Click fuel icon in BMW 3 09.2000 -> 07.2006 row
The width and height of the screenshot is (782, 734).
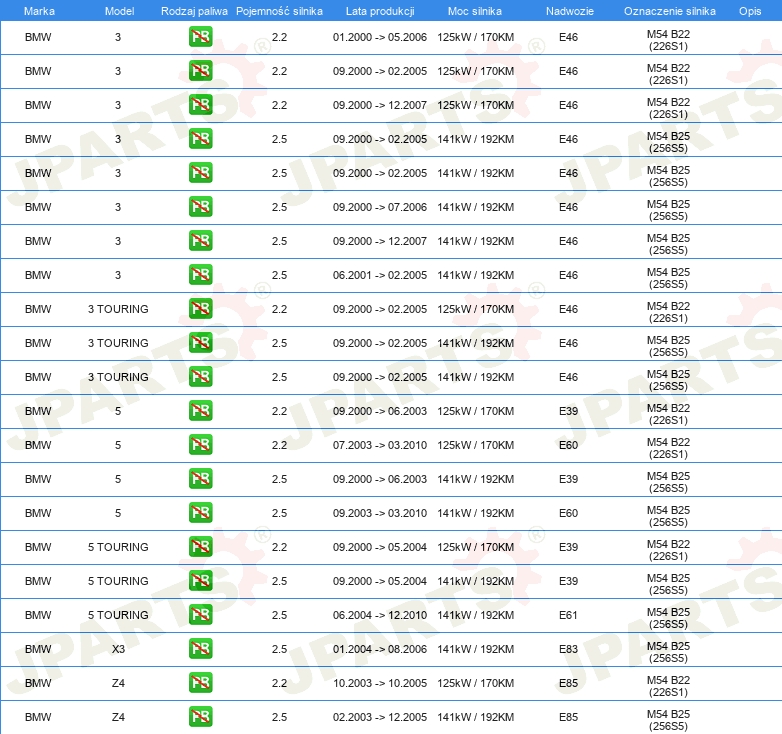click(x=200, y=207)
